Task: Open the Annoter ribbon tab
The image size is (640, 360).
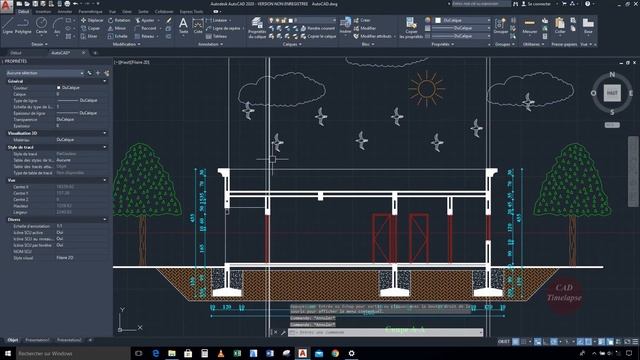Action: pos(65,12)
